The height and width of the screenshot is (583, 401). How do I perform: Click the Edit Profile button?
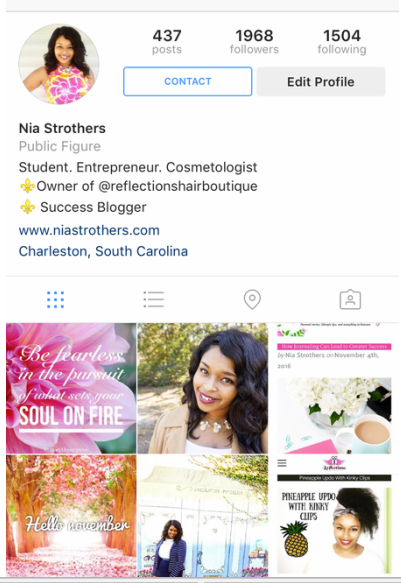[321, 81]
